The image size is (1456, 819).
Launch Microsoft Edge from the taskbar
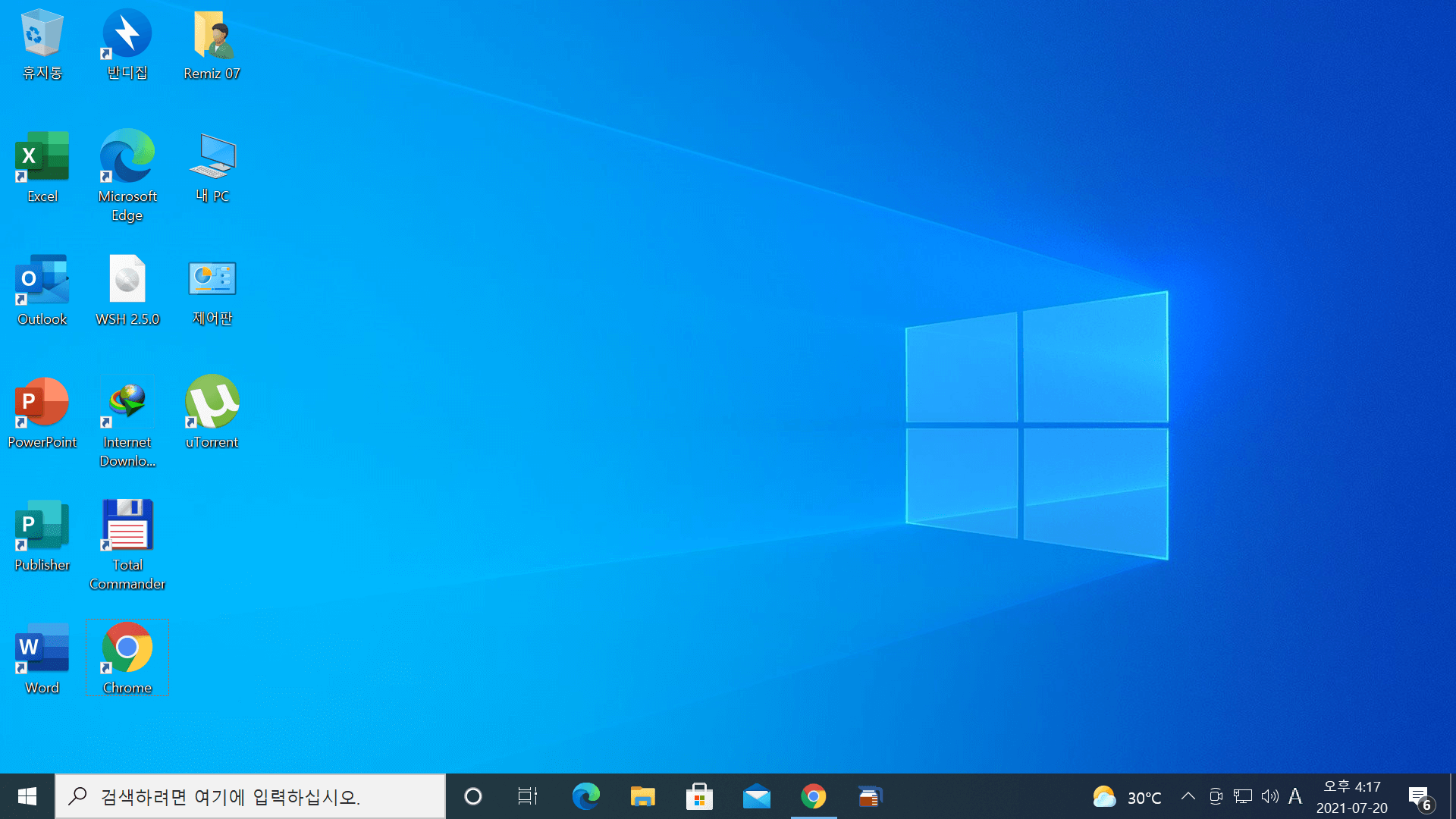click(585, 796)
